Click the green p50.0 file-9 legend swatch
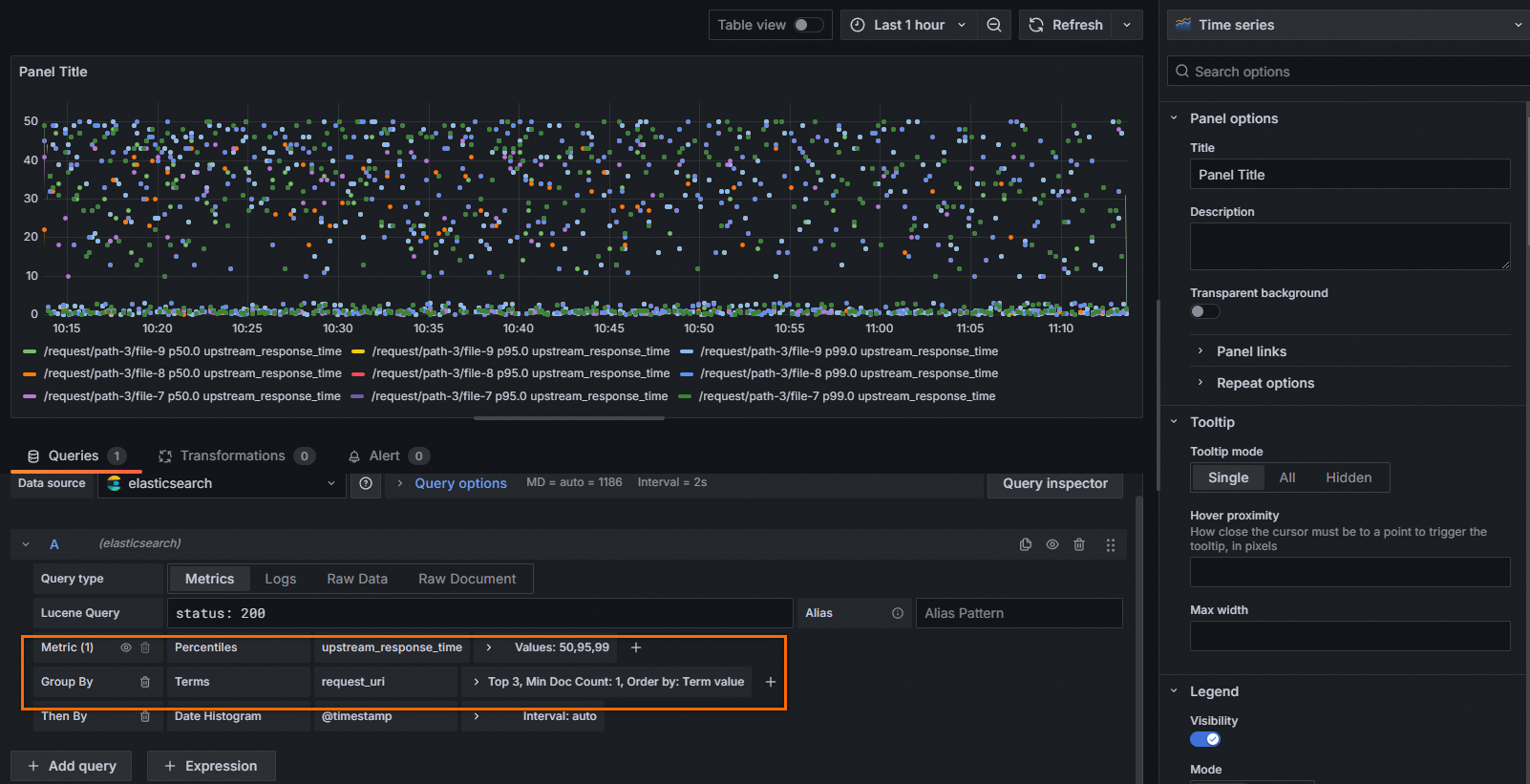Viewport: 1530px width, 784px height. click(x=30, y=351)
